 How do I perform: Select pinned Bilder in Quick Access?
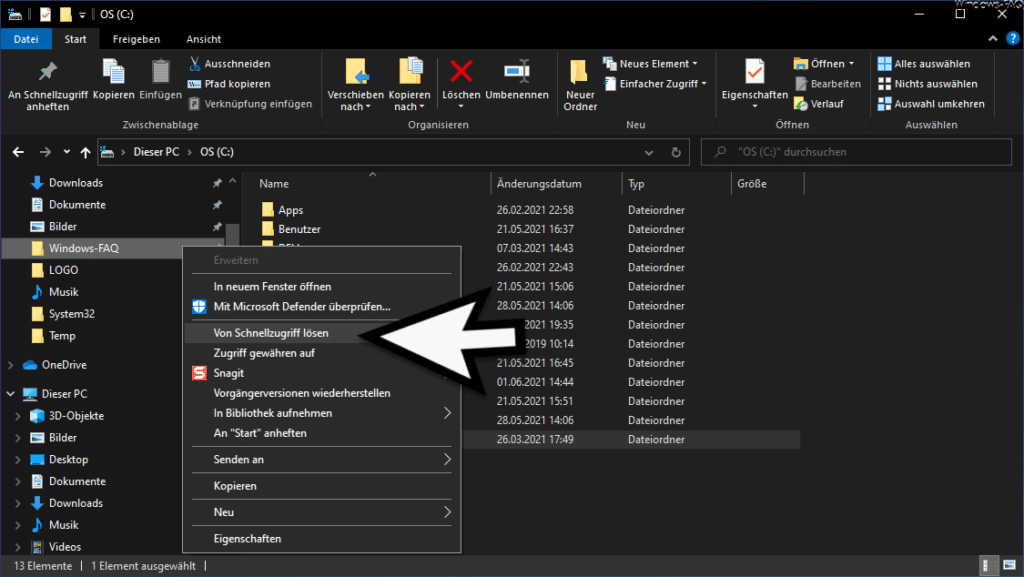click(x=63, y=226)
